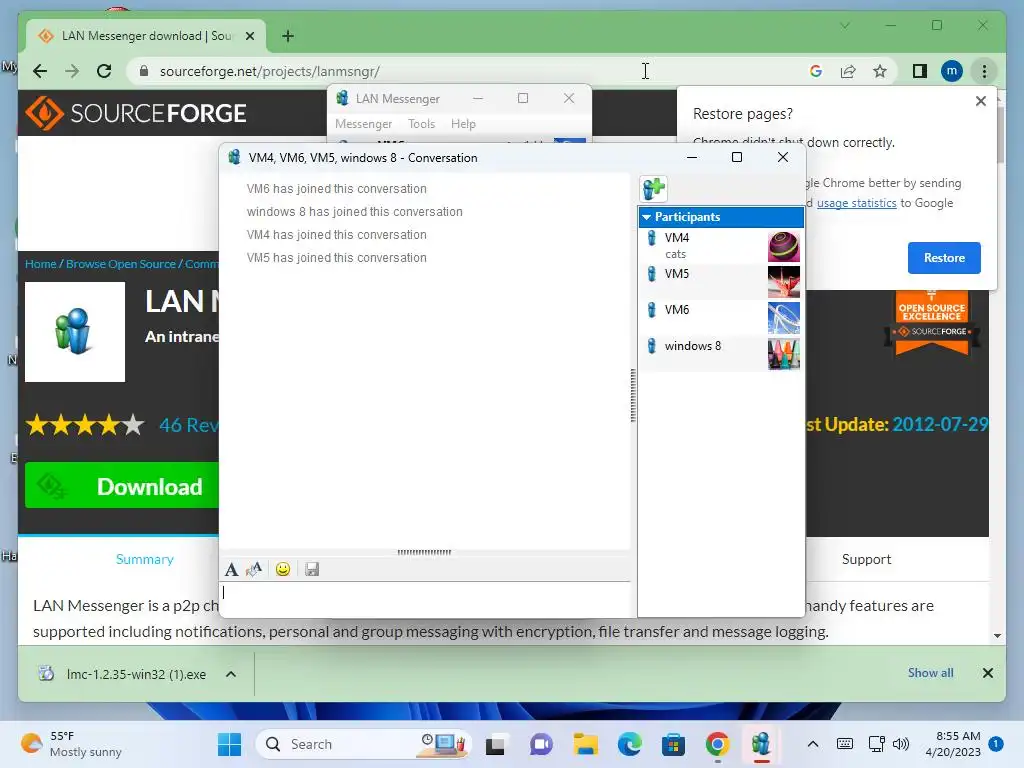Open the smiley emoticon picker

pyautogui.click(x=283, y=569)
